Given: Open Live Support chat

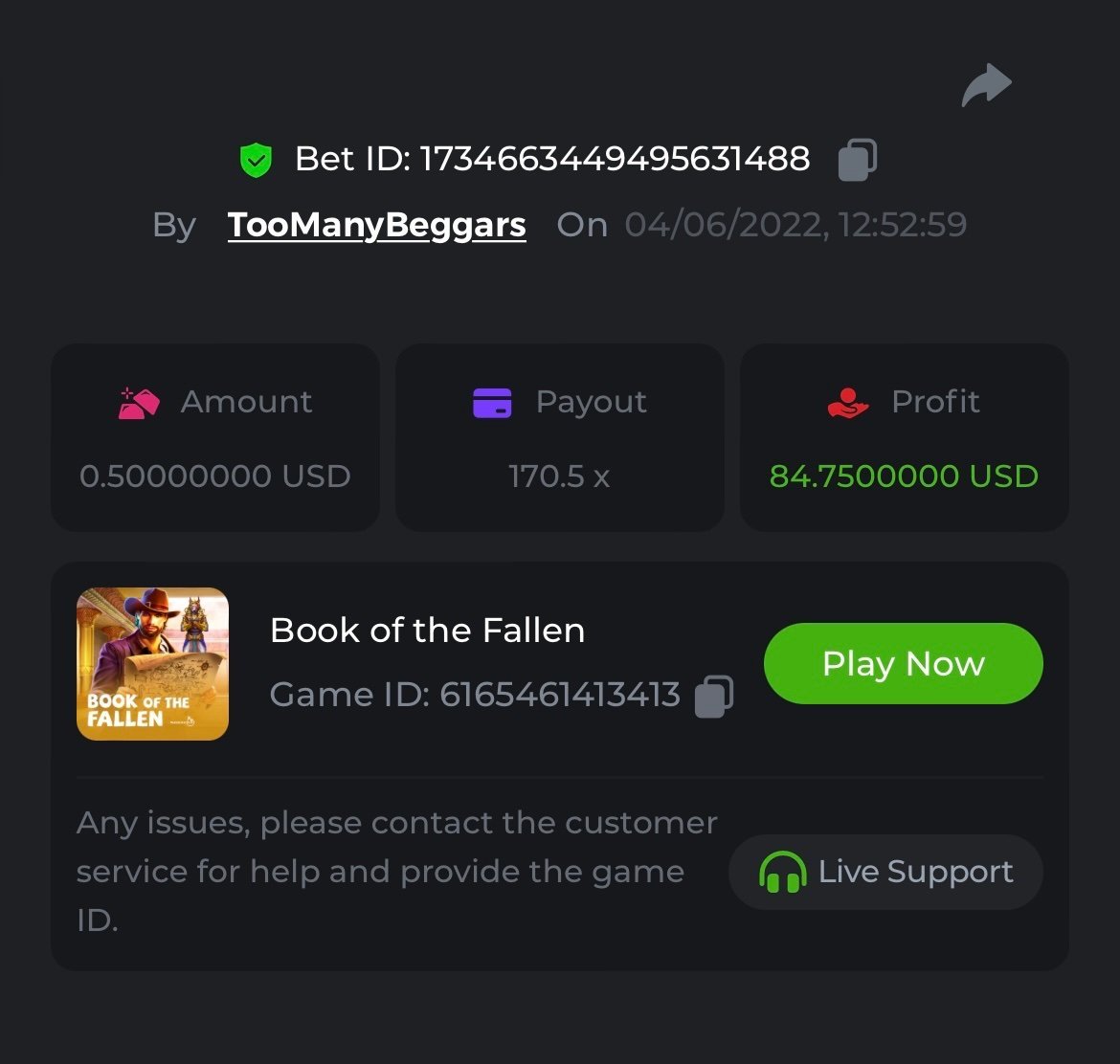Looking at the screenshot, I should click(885, 873).
